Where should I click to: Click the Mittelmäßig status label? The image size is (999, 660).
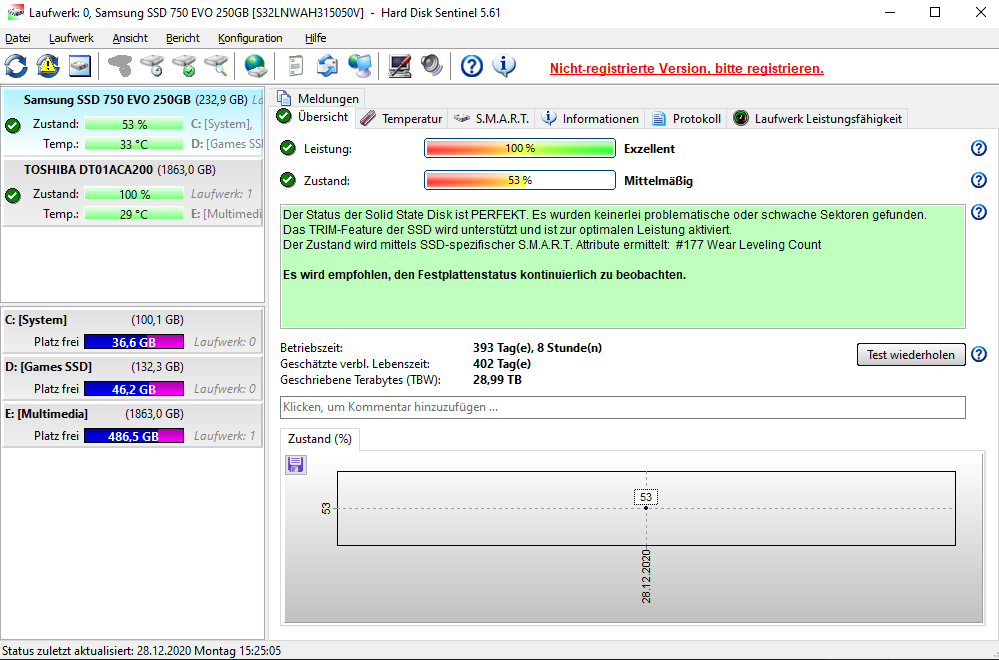tap(658, 181)
